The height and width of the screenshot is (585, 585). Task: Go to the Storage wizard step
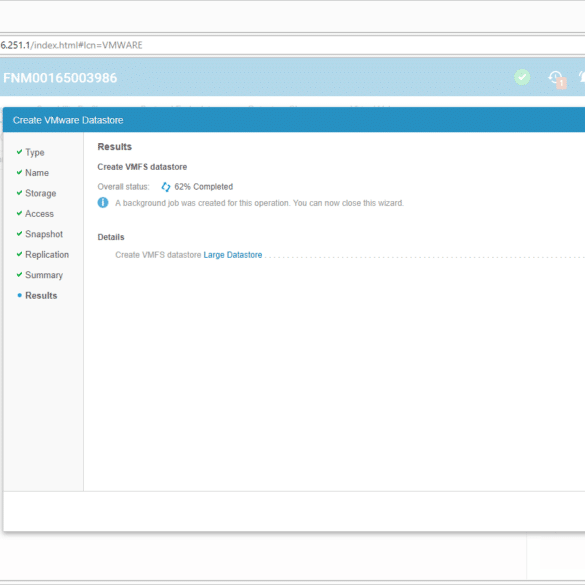coord(41,193)
